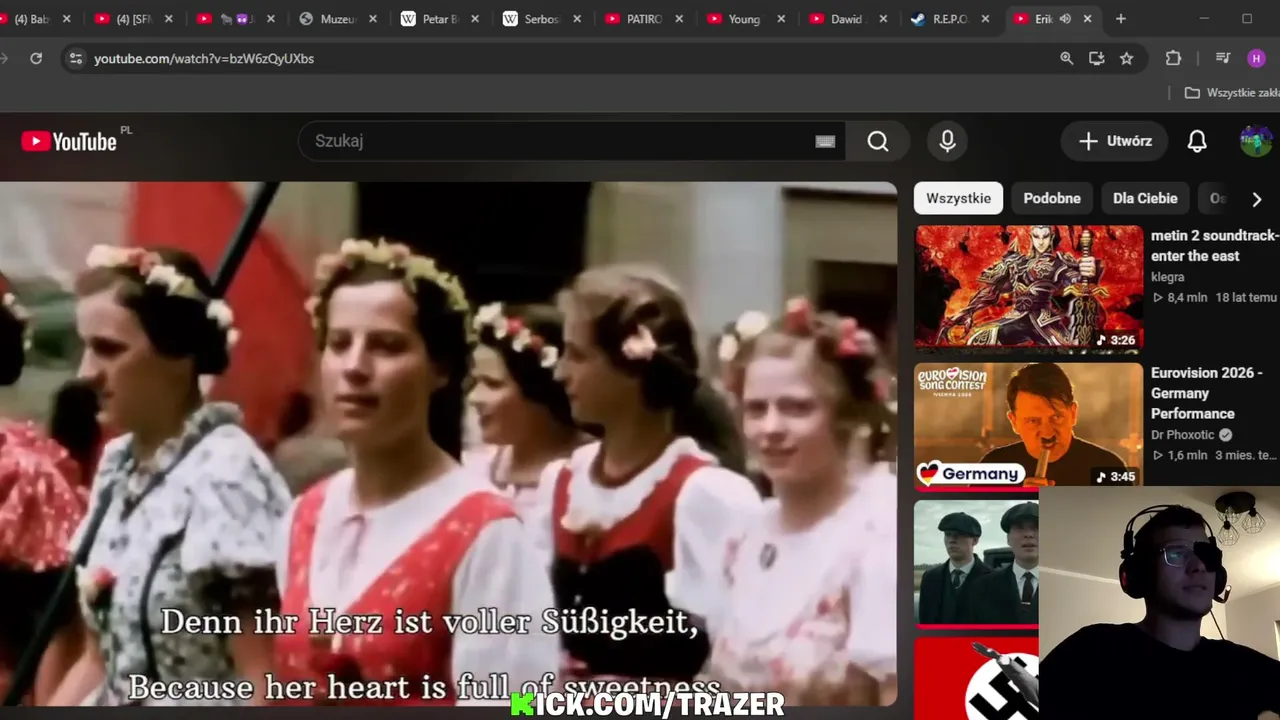This screenshot has height=720, width=1280.
Task: Close the active Erika tab
Action: point(1088,19)
